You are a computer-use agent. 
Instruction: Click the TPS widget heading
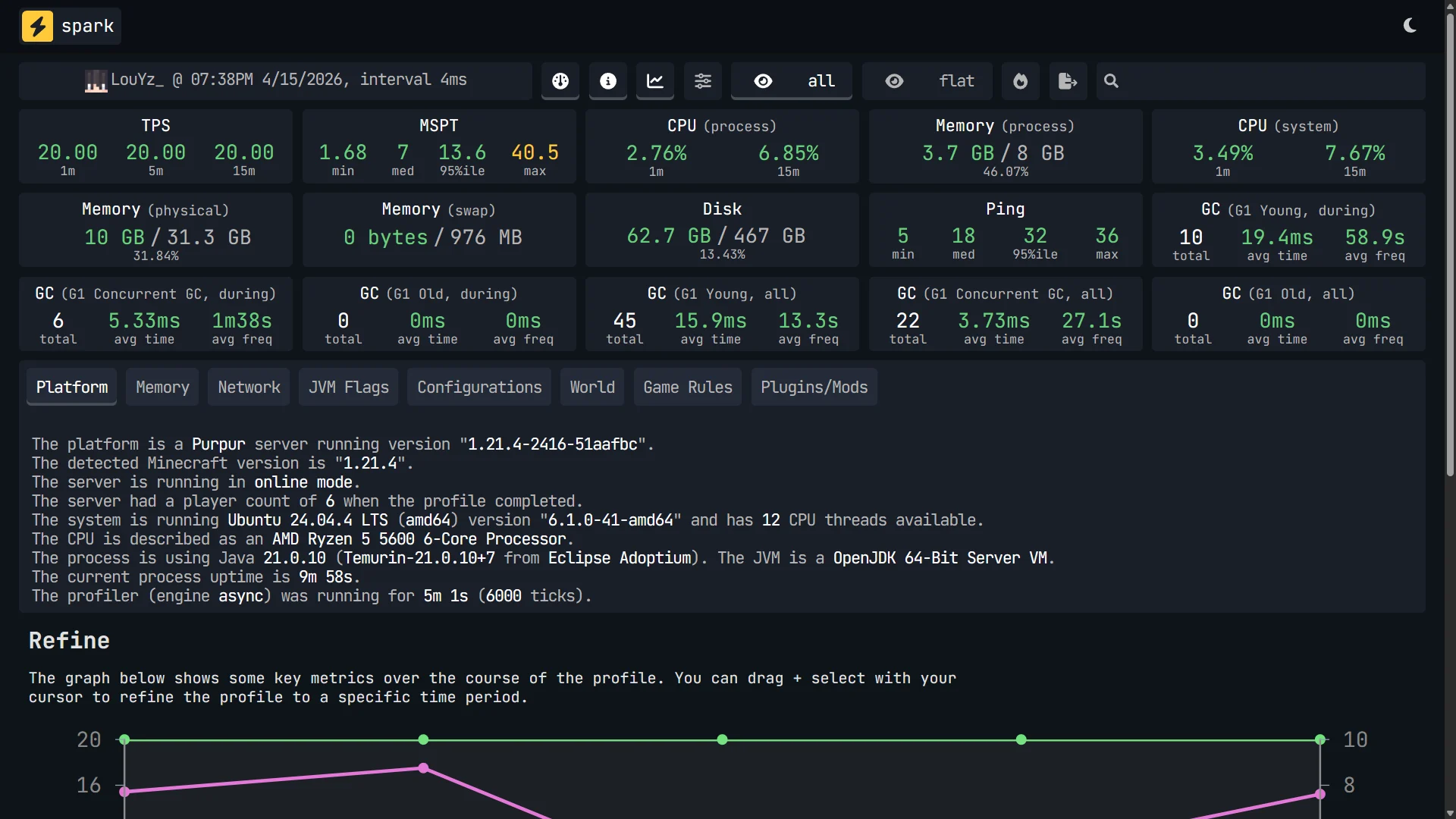tap(155, 126)
